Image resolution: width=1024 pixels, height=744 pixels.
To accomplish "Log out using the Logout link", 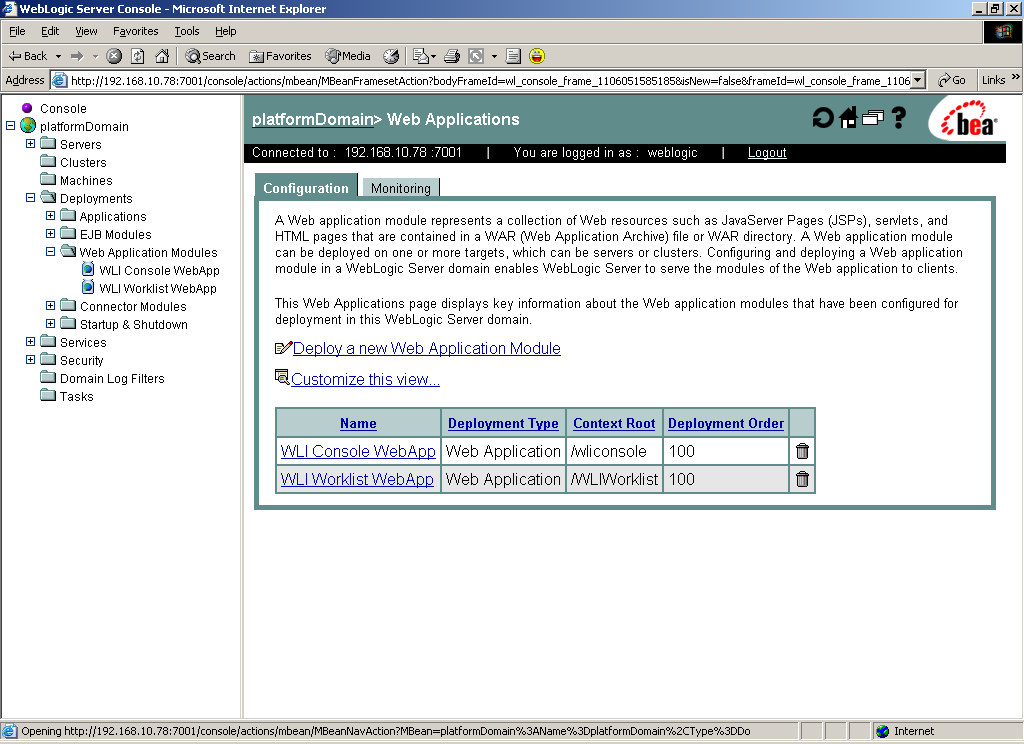I will (x=767, y=152).
